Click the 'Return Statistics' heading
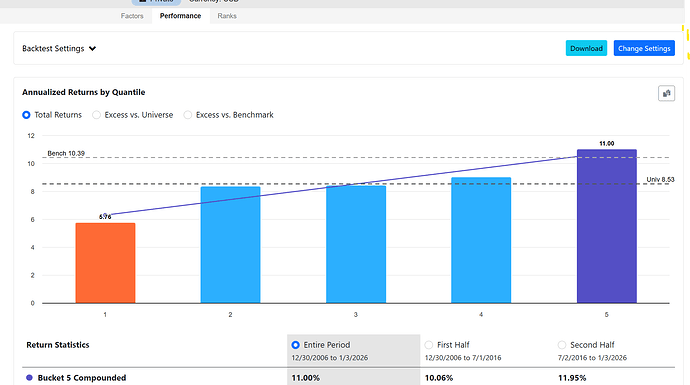The height and width of the screenshot is (385, 690). click(x=58, y=345)
